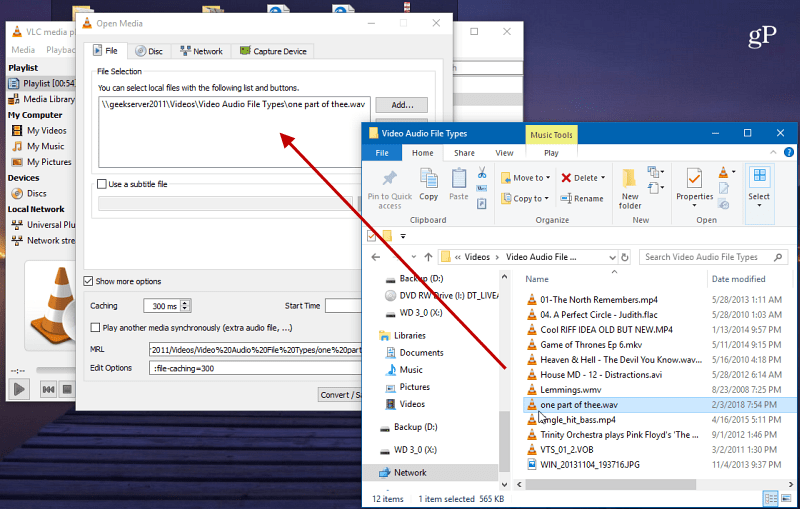Click the History icon in Open group

tap(723, 205)
